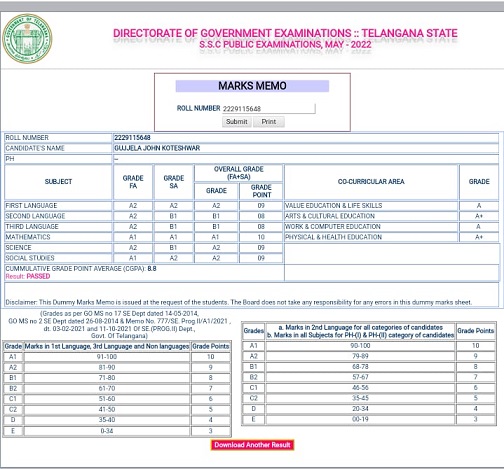Click Value Education grade A cell
Screen dimensions: 504x469
(479, 206)
